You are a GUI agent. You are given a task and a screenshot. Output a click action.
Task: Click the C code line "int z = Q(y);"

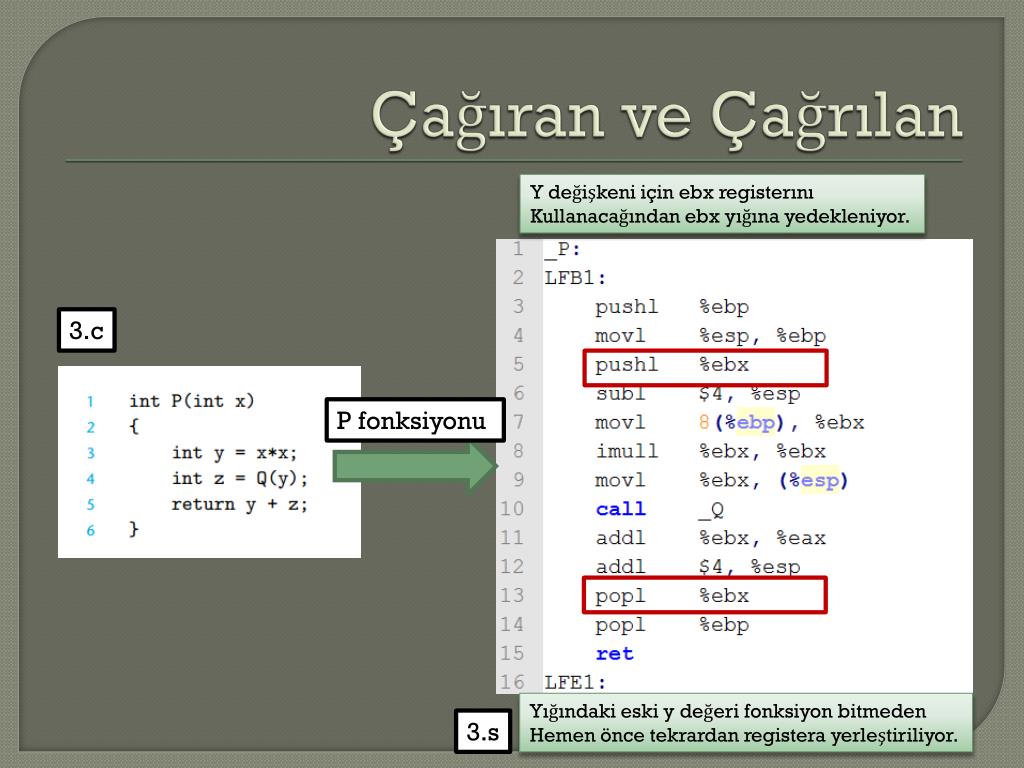point(239,478)
